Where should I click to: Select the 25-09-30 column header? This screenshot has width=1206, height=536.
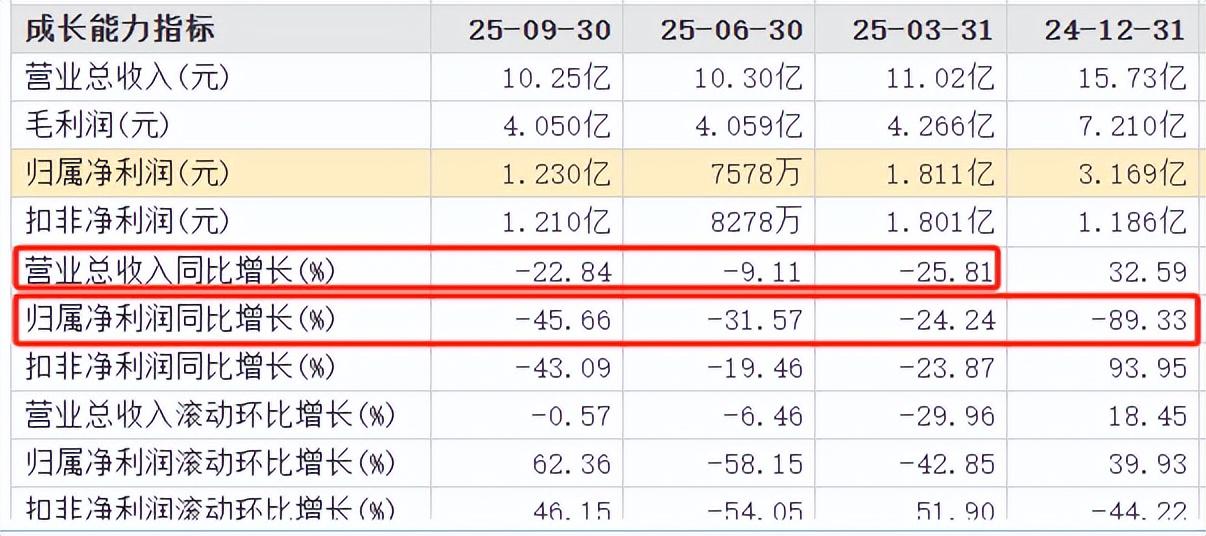(x=539, y=29)
